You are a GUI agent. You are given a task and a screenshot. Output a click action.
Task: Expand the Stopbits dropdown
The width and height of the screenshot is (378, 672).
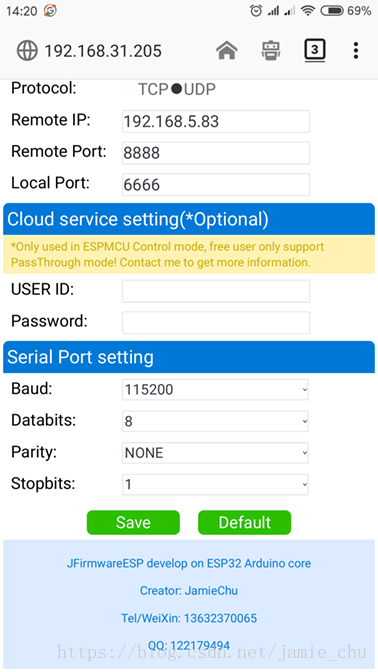click(215, 484)
